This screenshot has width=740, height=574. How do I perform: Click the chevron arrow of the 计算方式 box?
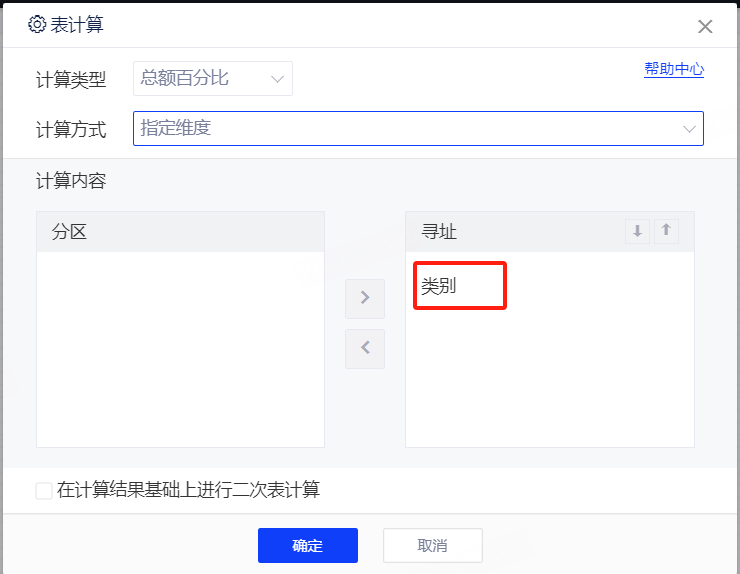(x=689, y=129)
